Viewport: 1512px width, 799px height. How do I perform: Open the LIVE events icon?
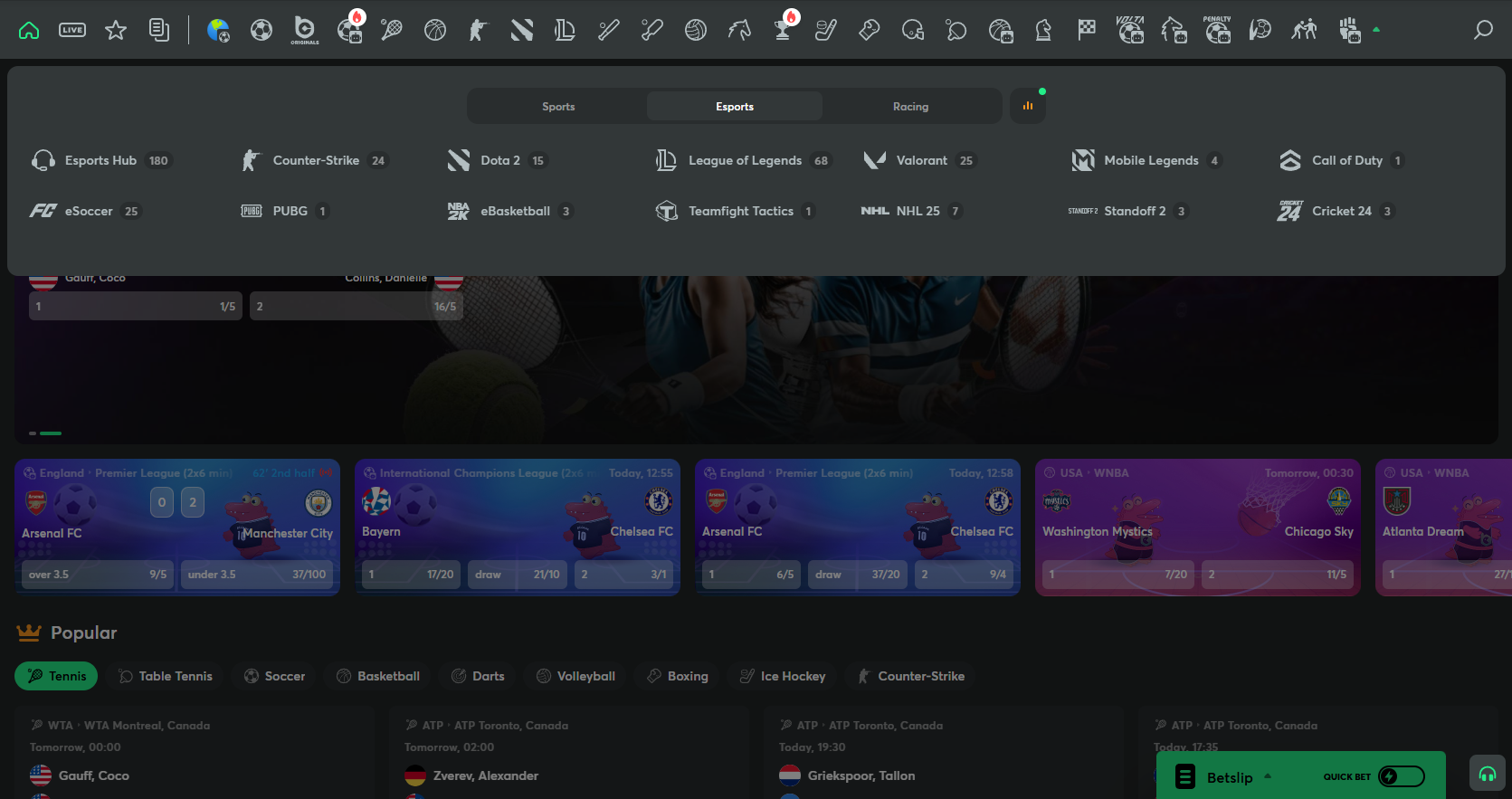click(x=72, y=31)
